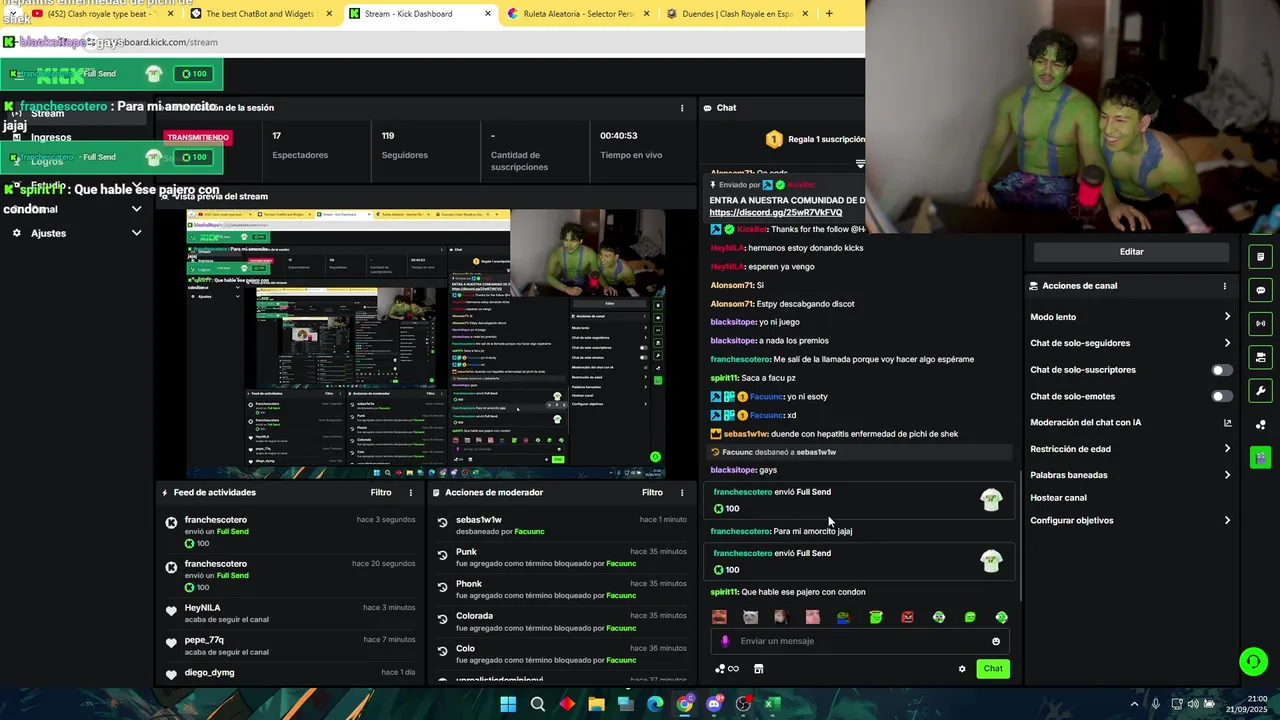Open Windows Start menu
Screen dimensions: 1280x720
point(508,704)
